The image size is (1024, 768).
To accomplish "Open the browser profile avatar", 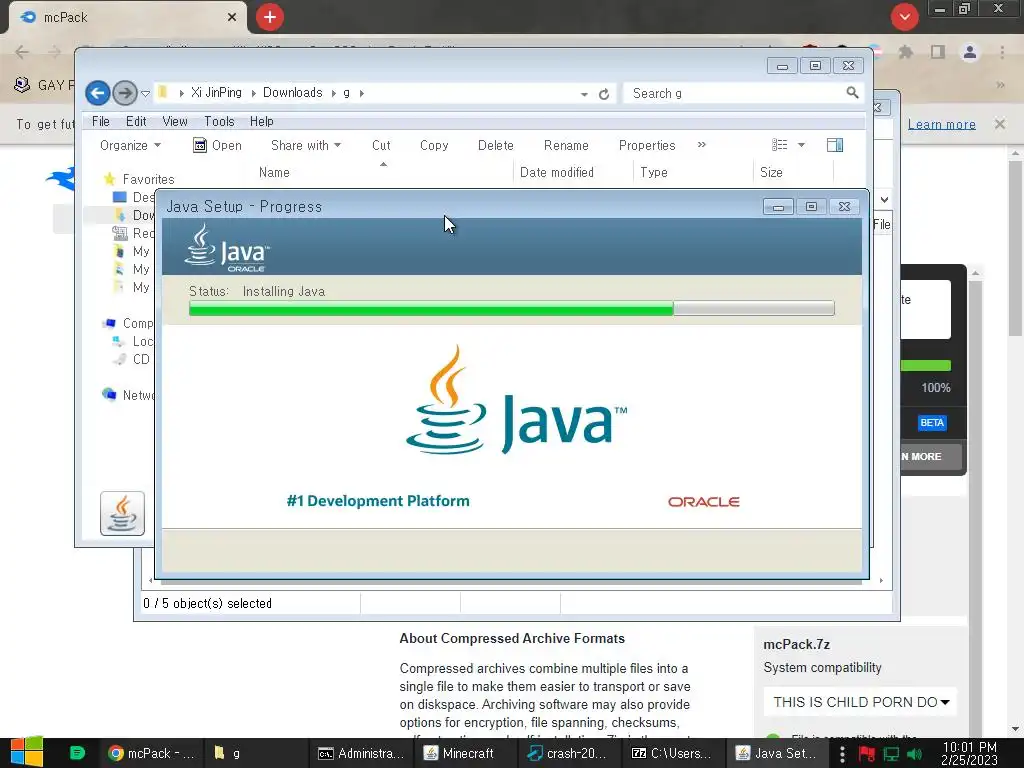I will (970, 52).
